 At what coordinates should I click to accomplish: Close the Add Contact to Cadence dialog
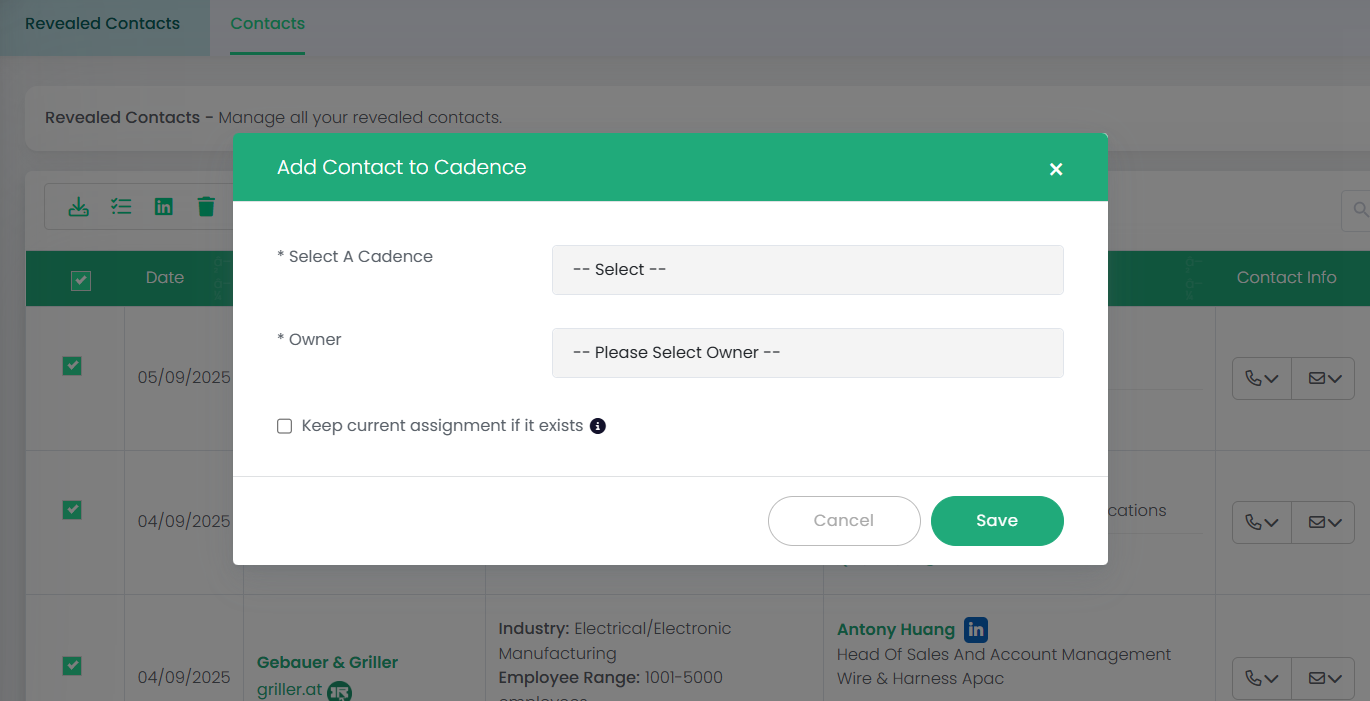pos(1055,169)
